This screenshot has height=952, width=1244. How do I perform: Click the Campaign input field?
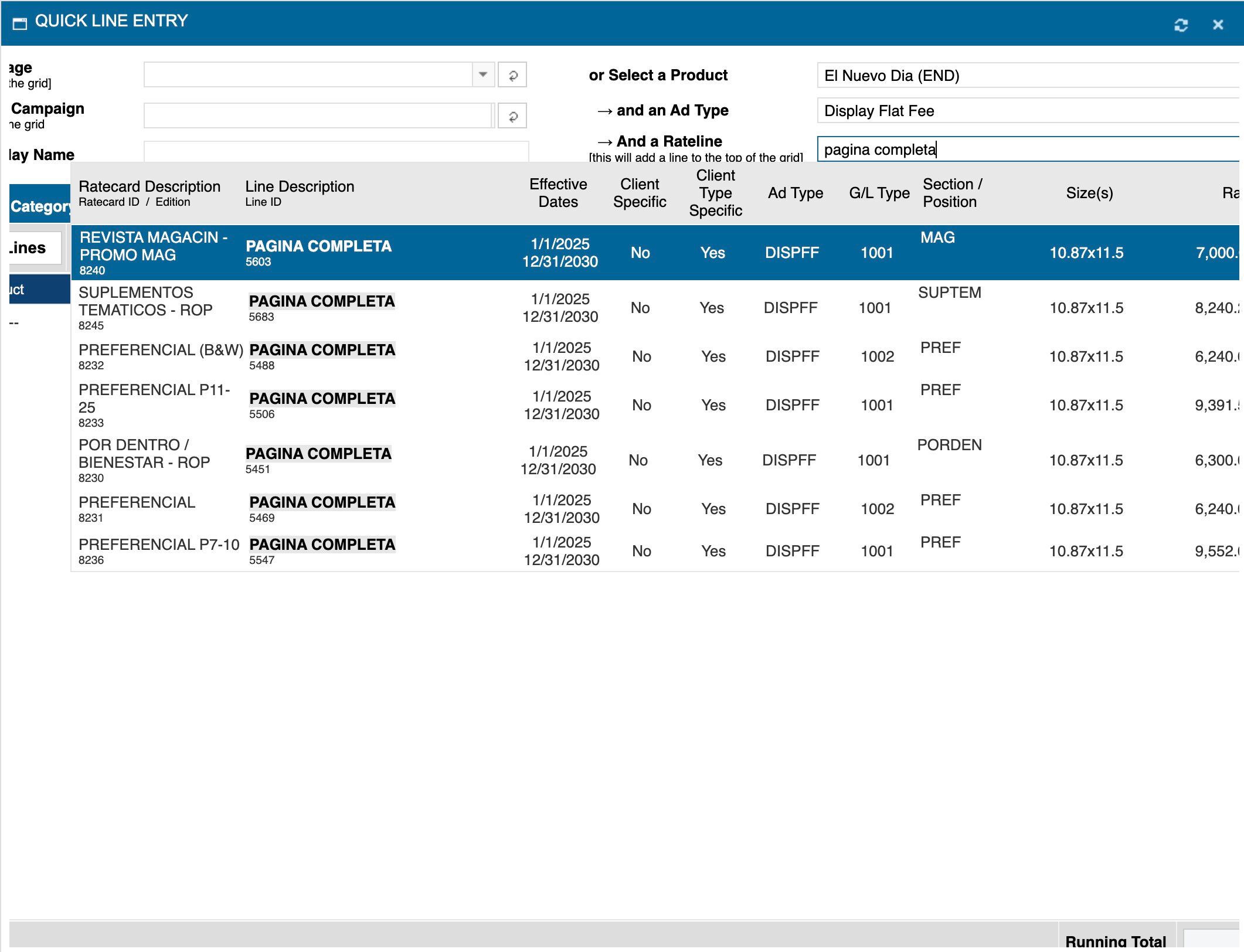(x=318, y=116)
